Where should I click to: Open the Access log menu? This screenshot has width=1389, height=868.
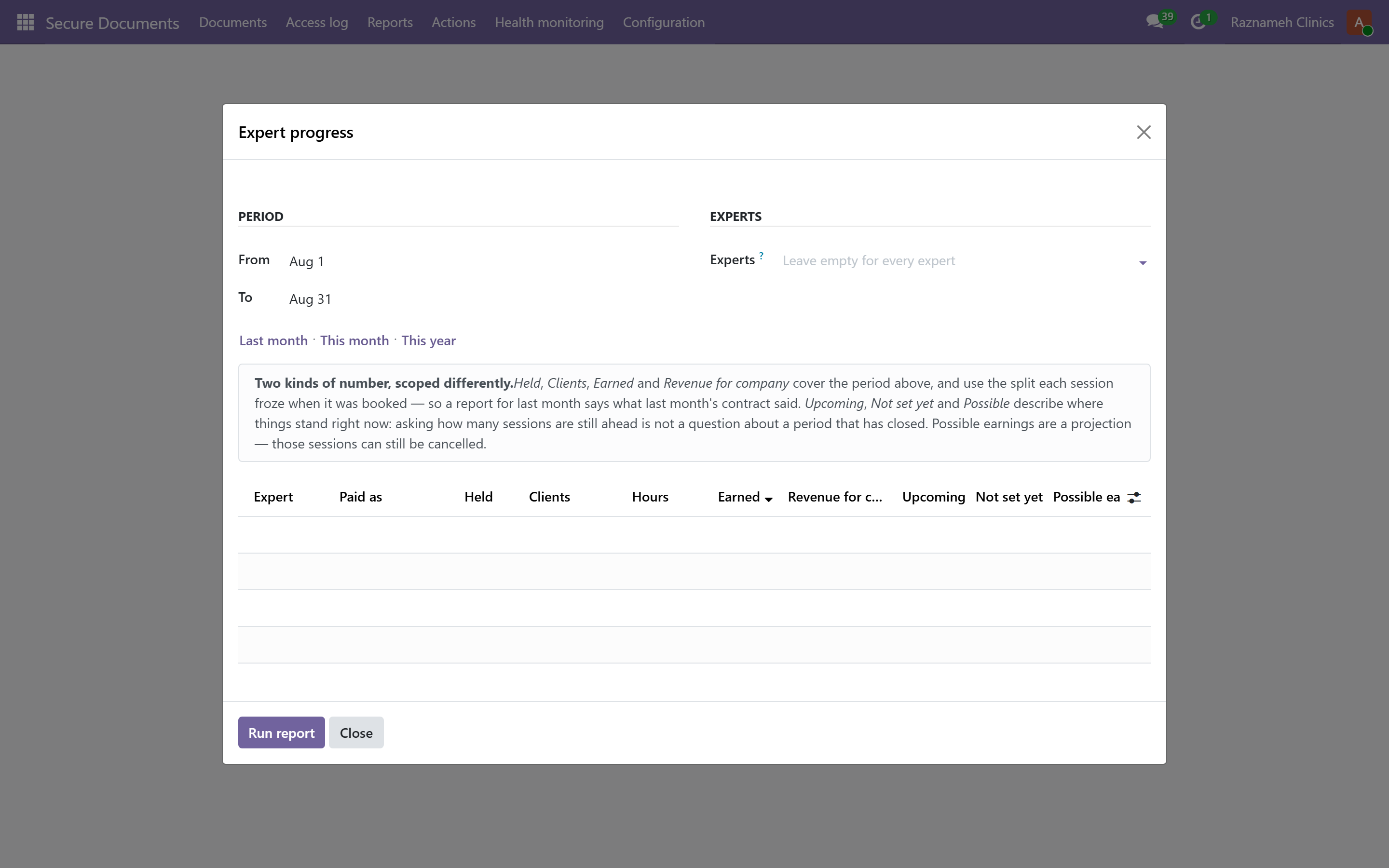[x=317, y=22]
